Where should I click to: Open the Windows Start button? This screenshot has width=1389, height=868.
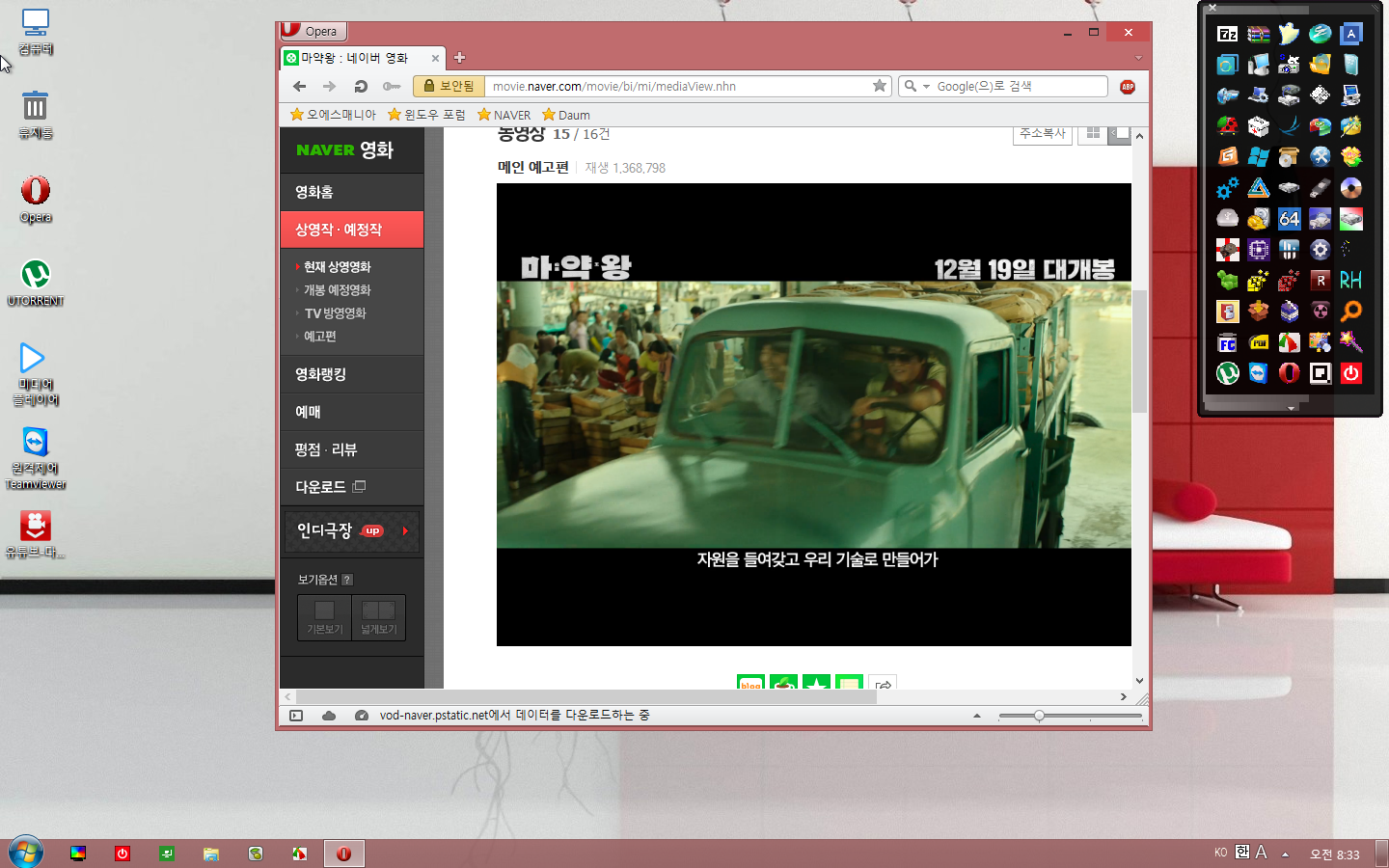coord(25,853)
